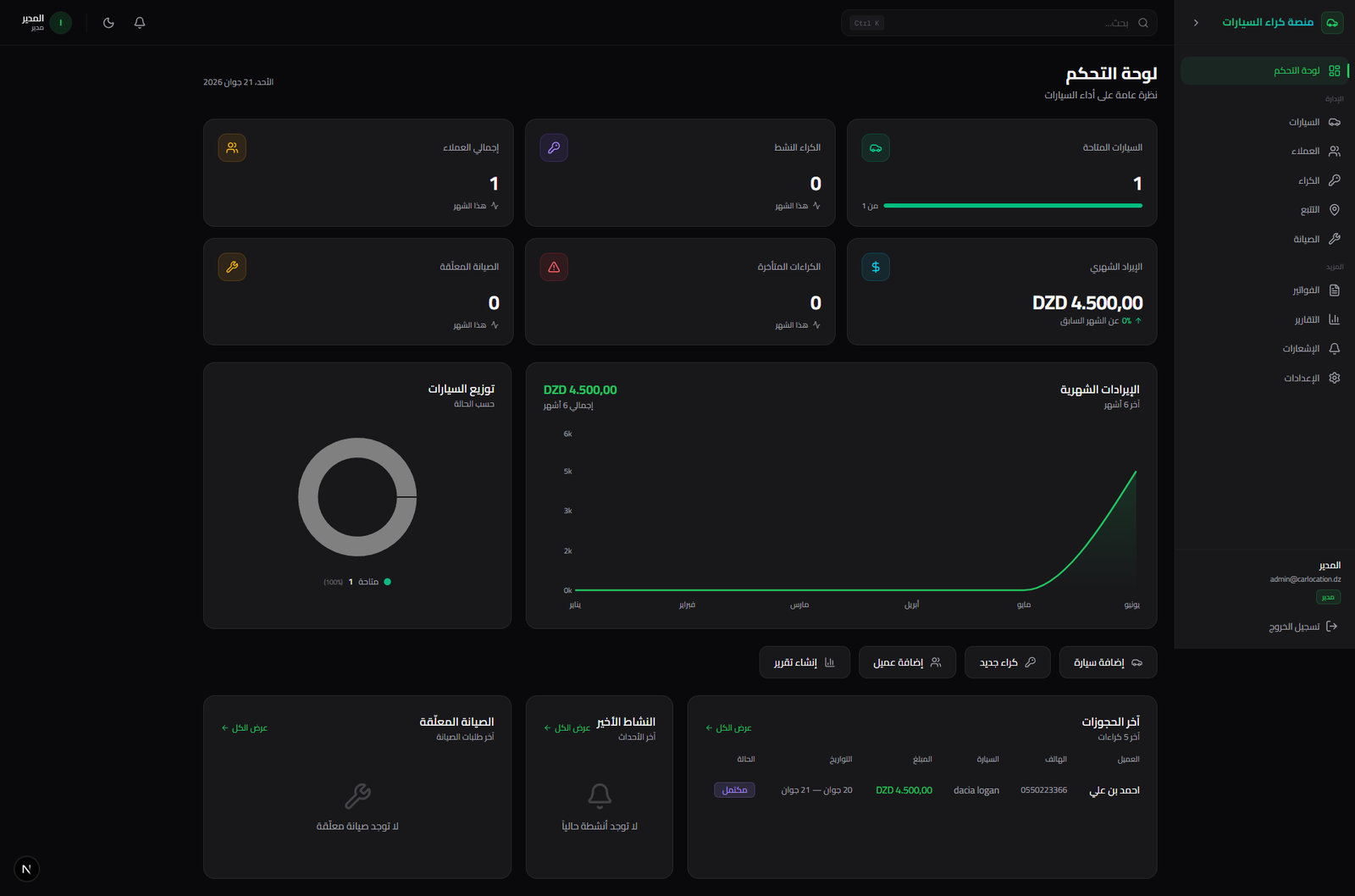Click the bar chart icon for التقارير
The image size is (1355, 896).
(1335, 319)
